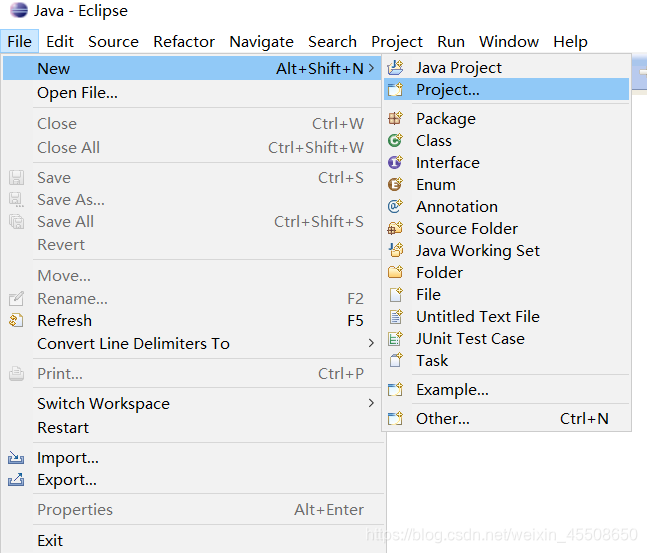This screenshot has width=647, height=553.
Task: Open the File menu
Action: click(x=19, y=41)
